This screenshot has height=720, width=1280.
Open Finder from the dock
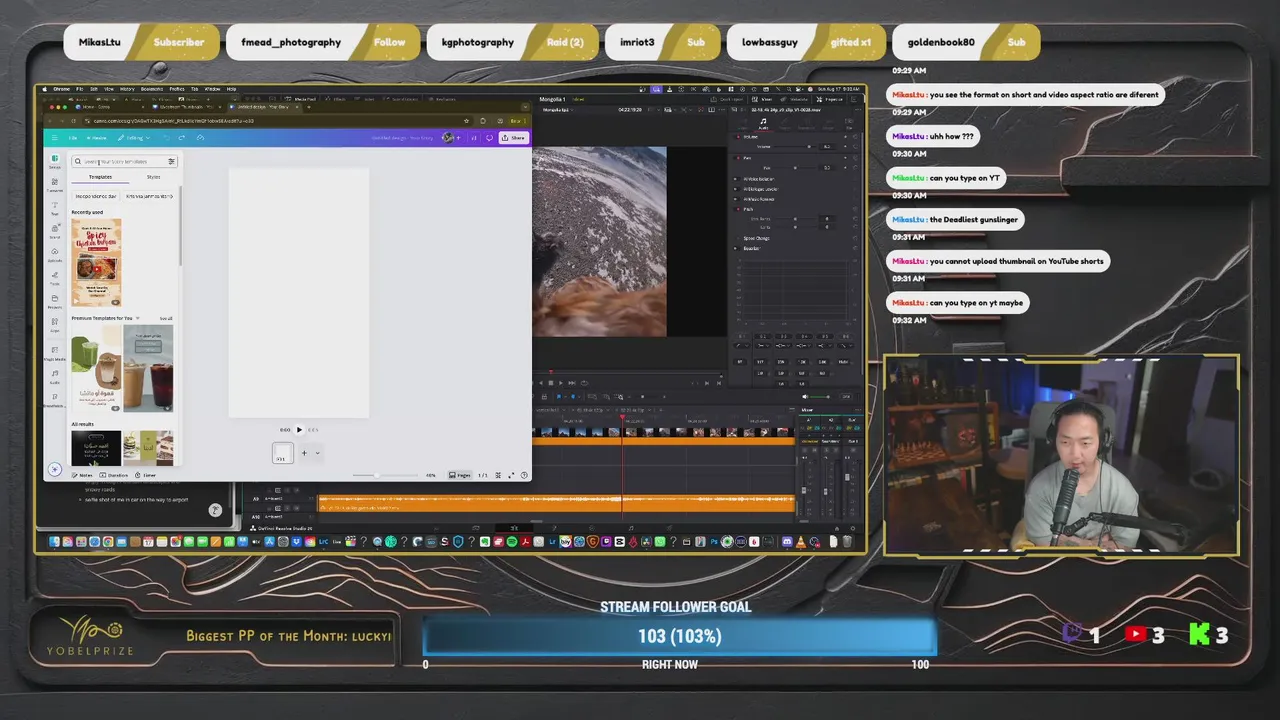[54, 541]
